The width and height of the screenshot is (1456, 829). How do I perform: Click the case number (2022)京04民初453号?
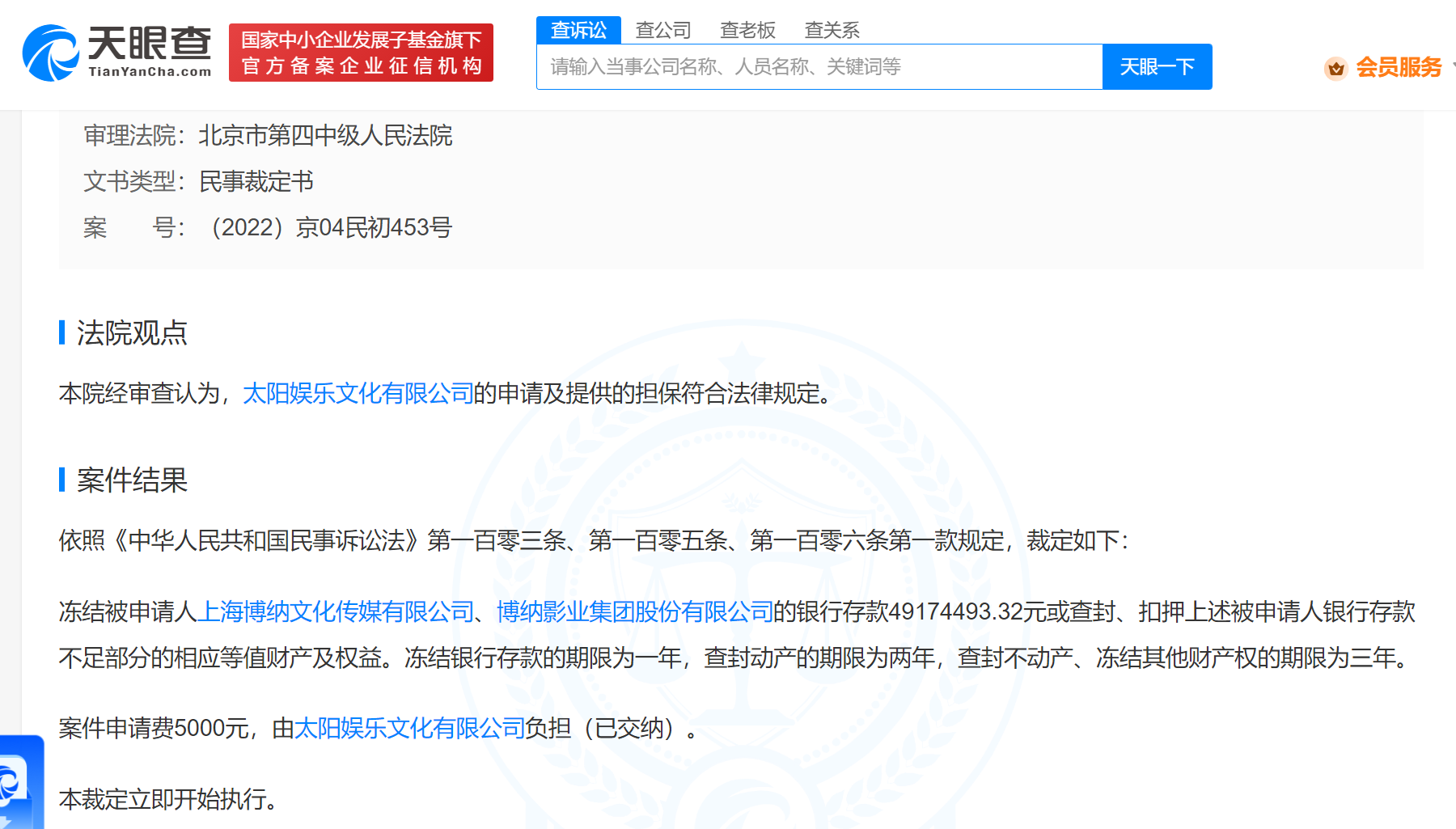pos(330,227)
